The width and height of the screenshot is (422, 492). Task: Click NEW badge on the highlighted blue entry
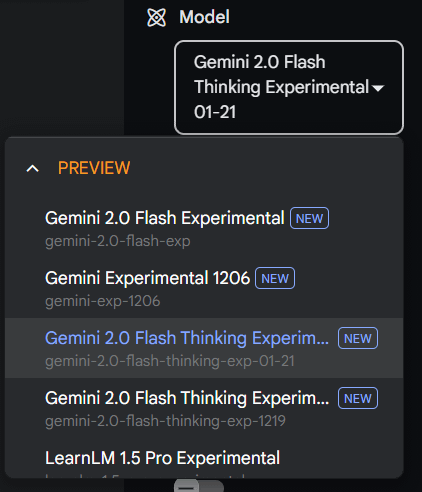pyautogui.click(x=358, y=338)
